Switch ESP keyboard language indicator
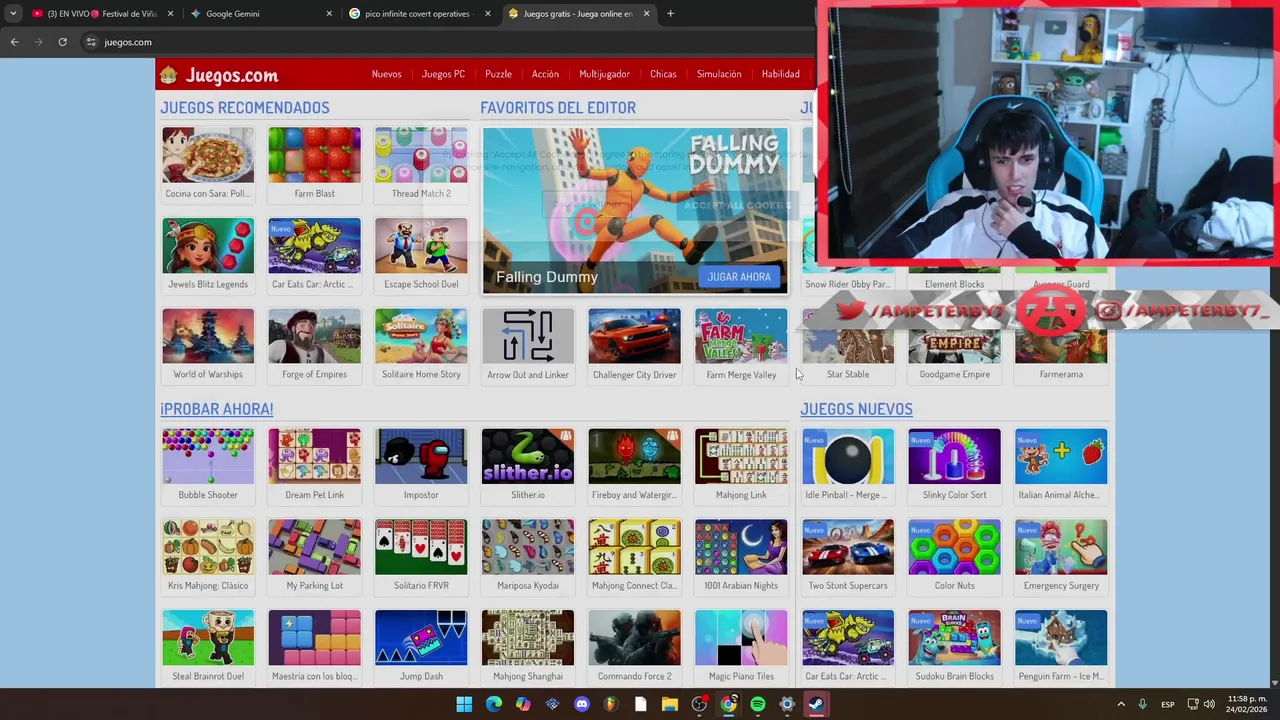Viewport: 1280px width, 720px height. point(1167,704)
